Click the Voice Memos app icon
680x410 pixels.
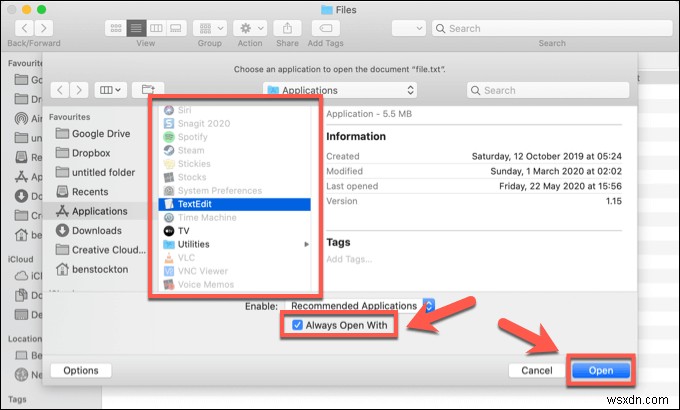pyautogui.click(x=169, y=285)
